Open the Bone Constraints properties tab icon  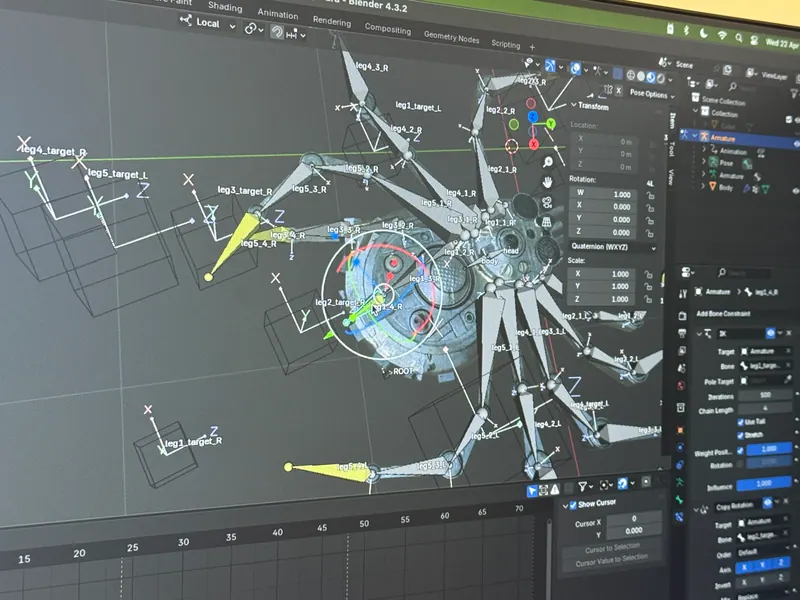(x=680, y=516)
